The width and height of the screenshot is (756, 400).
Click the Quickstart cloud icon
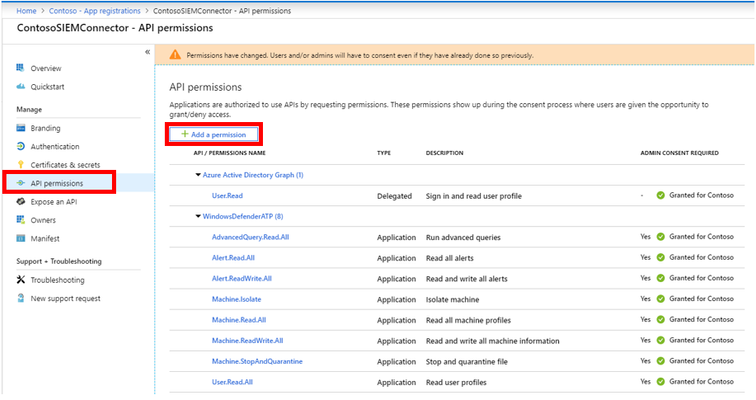click(20, 86)
